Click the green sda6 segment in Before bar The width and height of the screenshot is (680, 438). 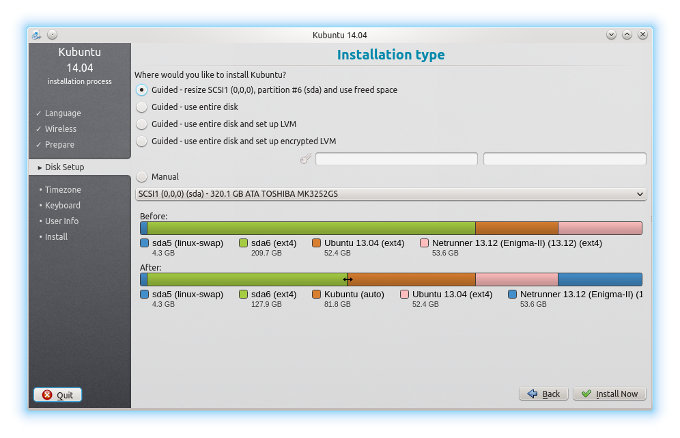point(311,228)
